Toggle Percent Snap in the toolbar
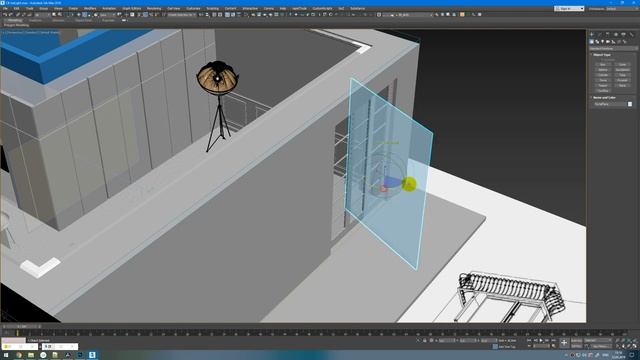 151,14
